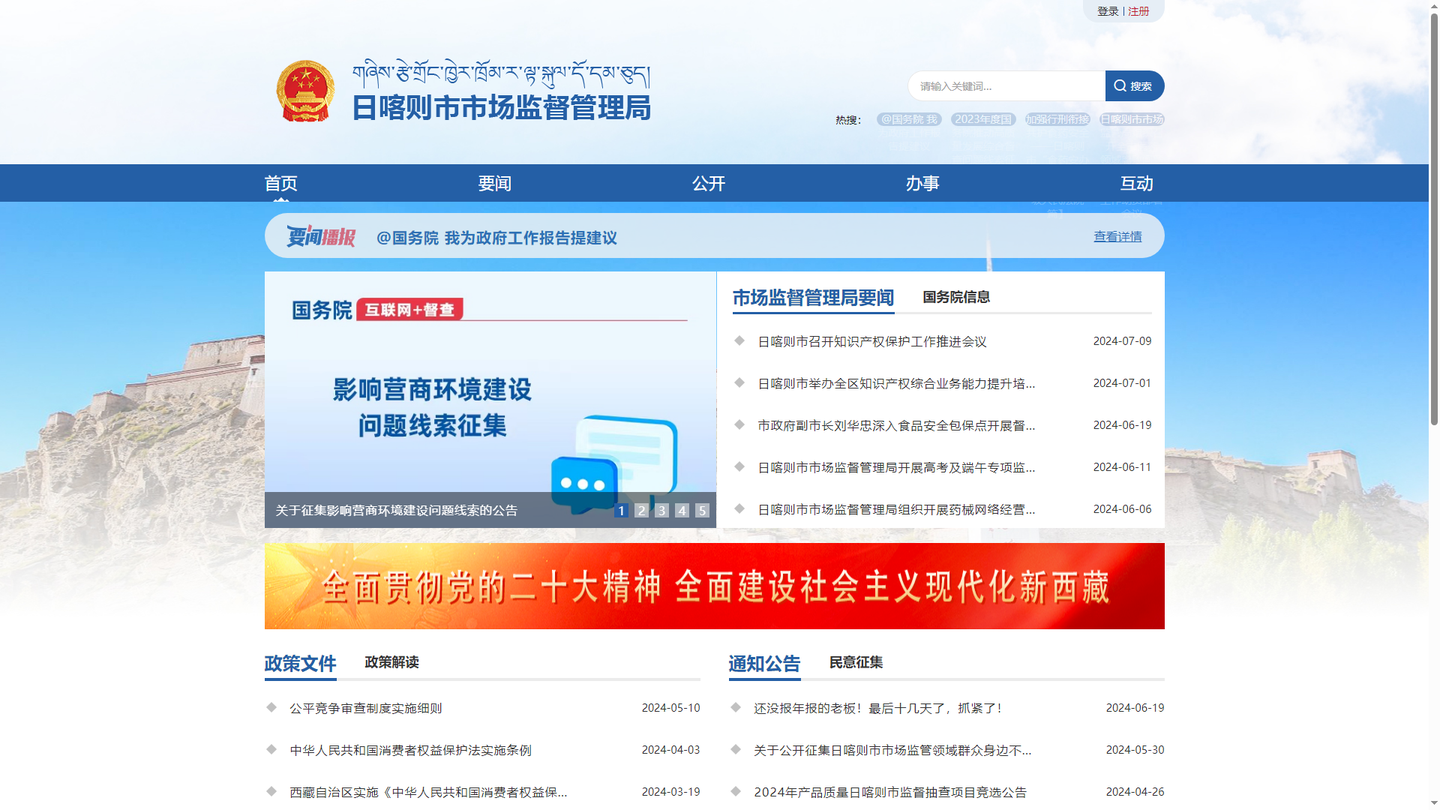Open the 登录 login link
This screenshot has height=810, width=1440.
coord(1108,11)
